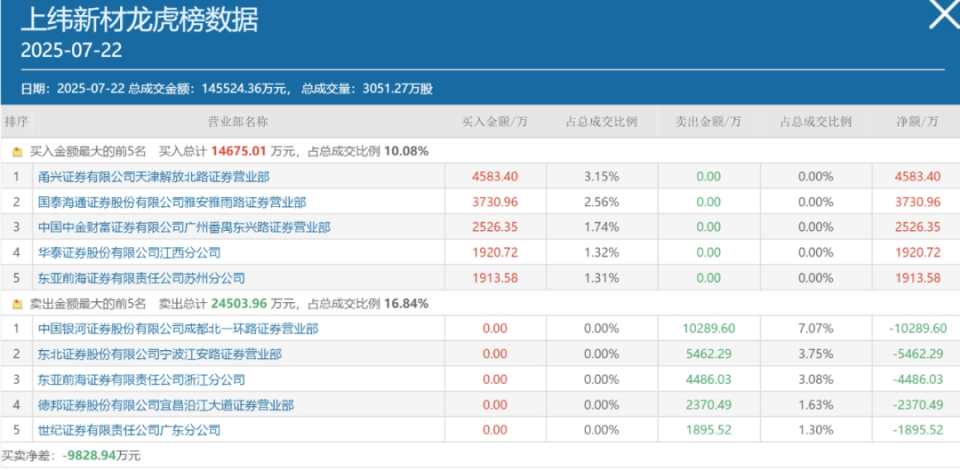Click the 1.31% share cell
This screenshot has width=960, height=470.
coord(601,278)
